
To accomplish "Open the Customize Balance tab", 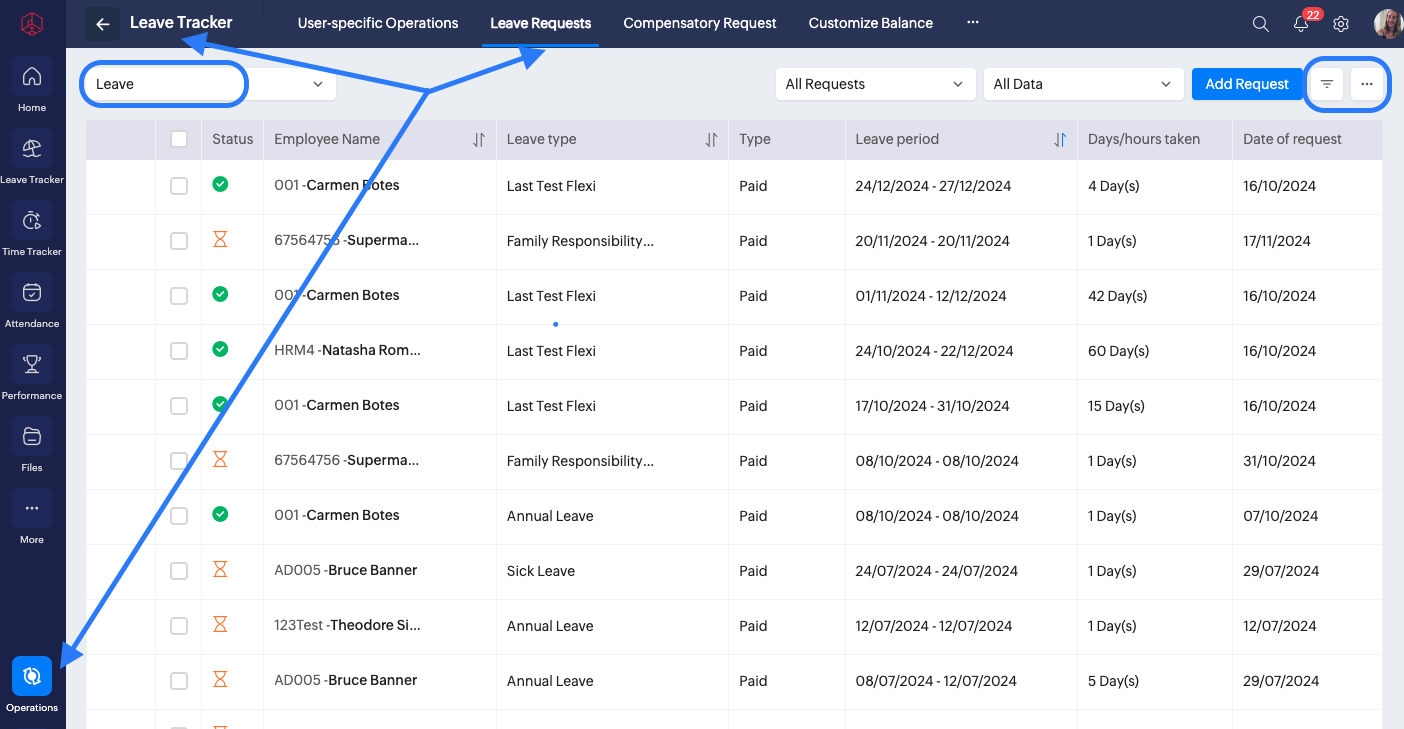I will pos(870,23).
